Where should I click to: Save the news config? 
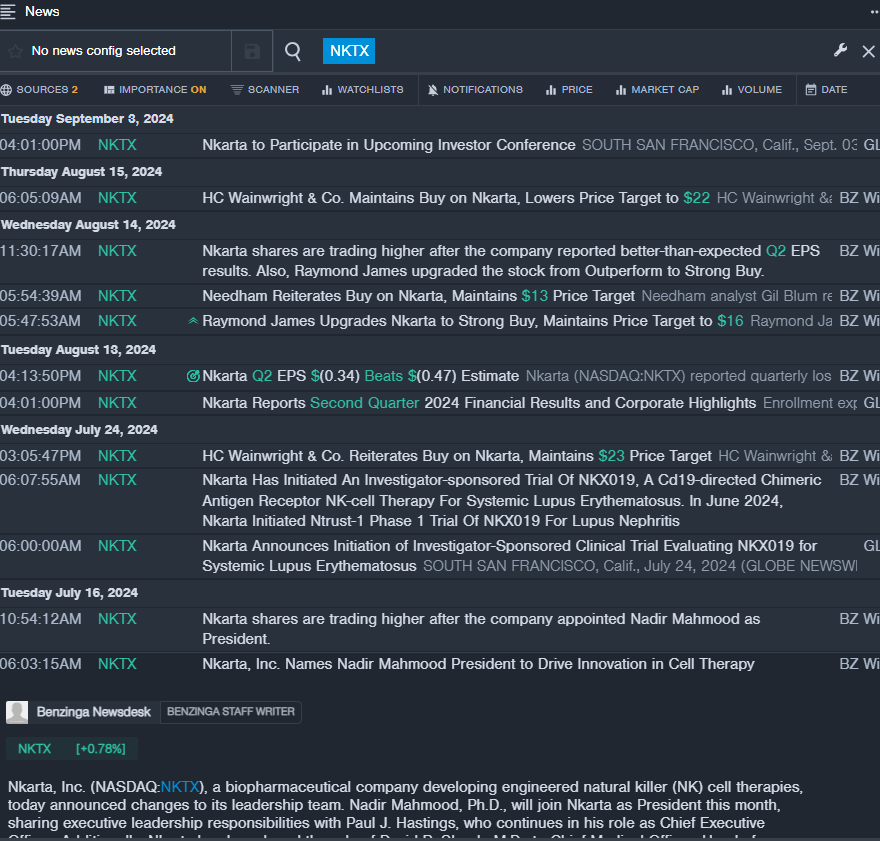pos(252,51)
